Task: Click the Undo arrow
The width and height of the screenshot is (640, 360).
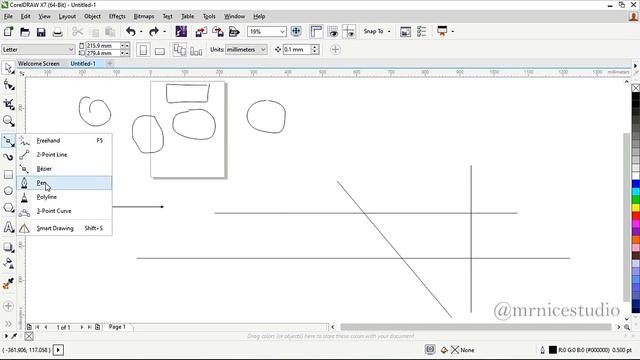Action: (131, 31)
